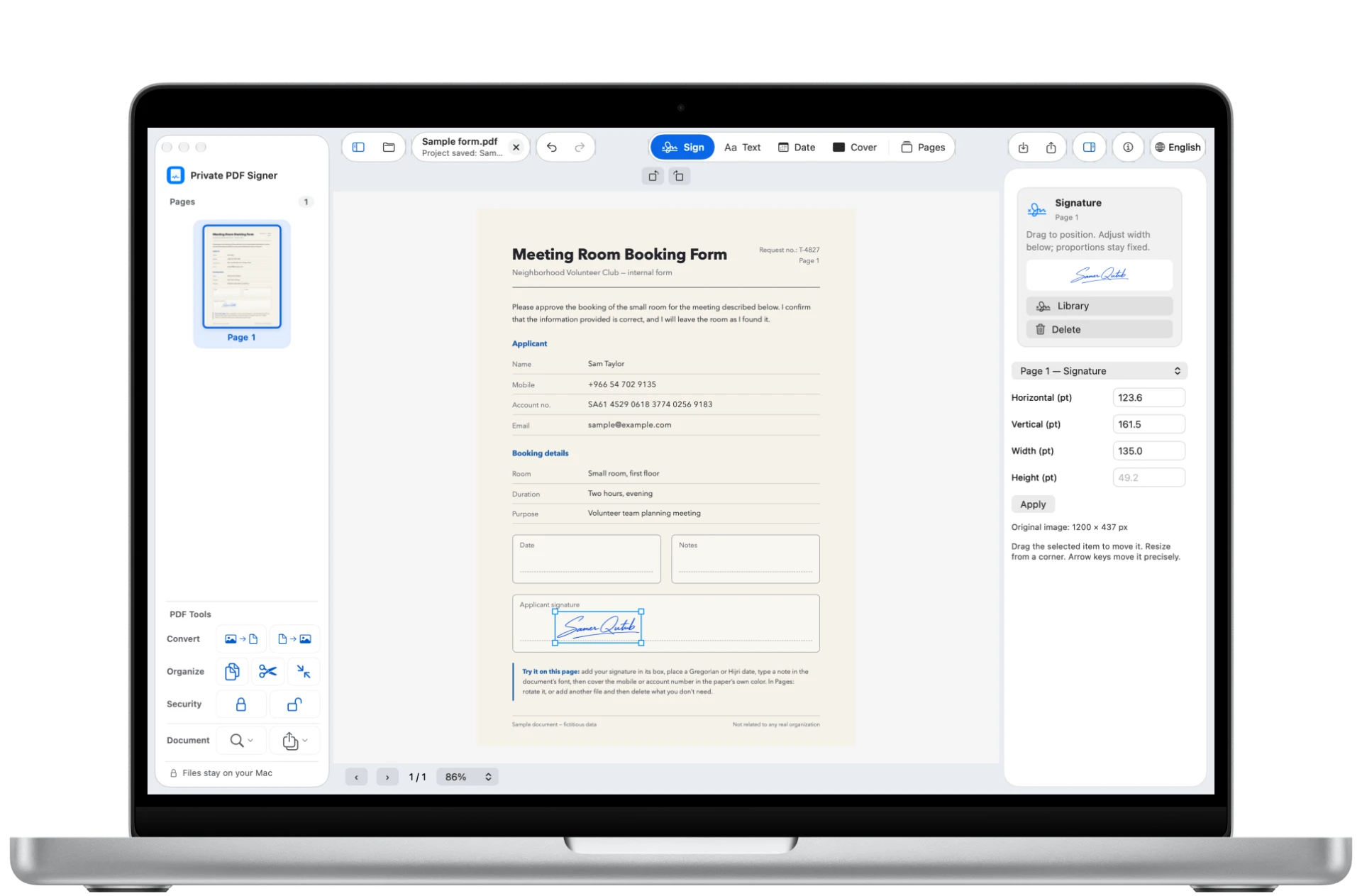
Task: Open the Document export dropdown
Action: [294, 741]
